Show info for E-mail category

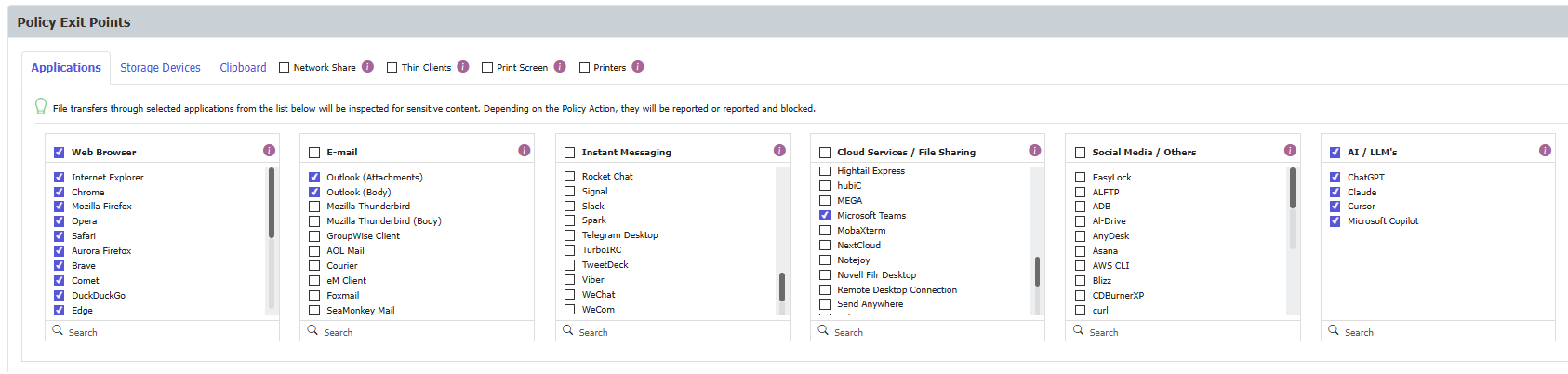tap(524, 150)
